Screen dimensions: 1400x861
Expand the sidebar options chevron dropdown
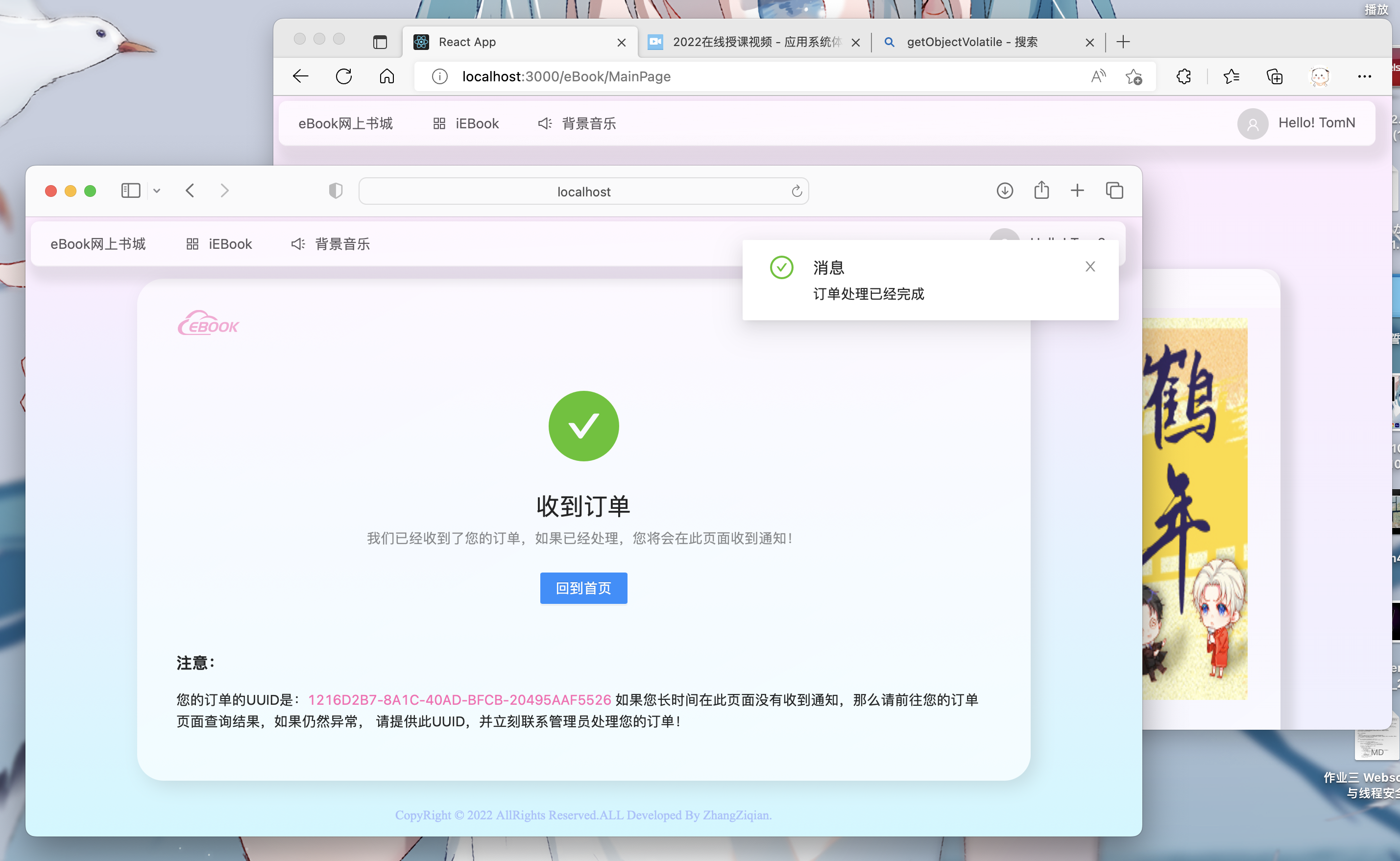point(157,191)
